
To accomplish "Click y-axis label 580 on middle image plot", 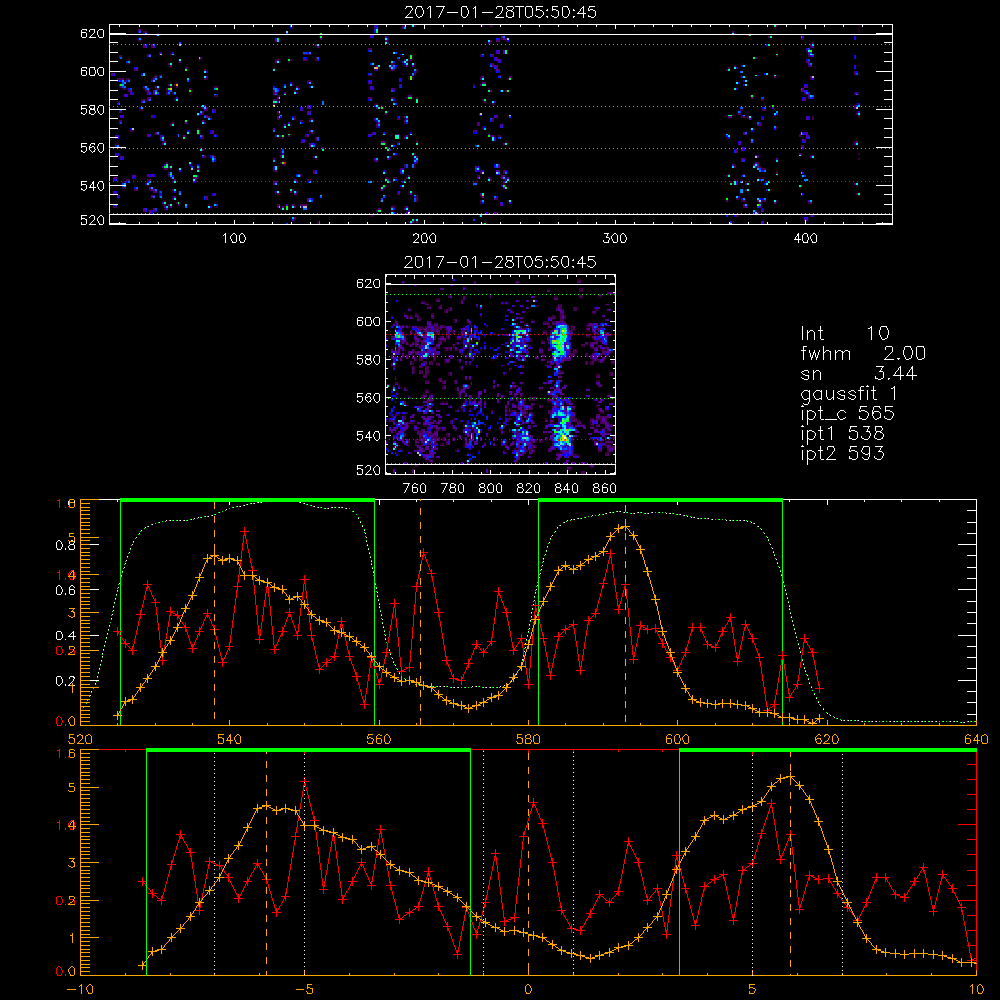I will tap(369, 360).
